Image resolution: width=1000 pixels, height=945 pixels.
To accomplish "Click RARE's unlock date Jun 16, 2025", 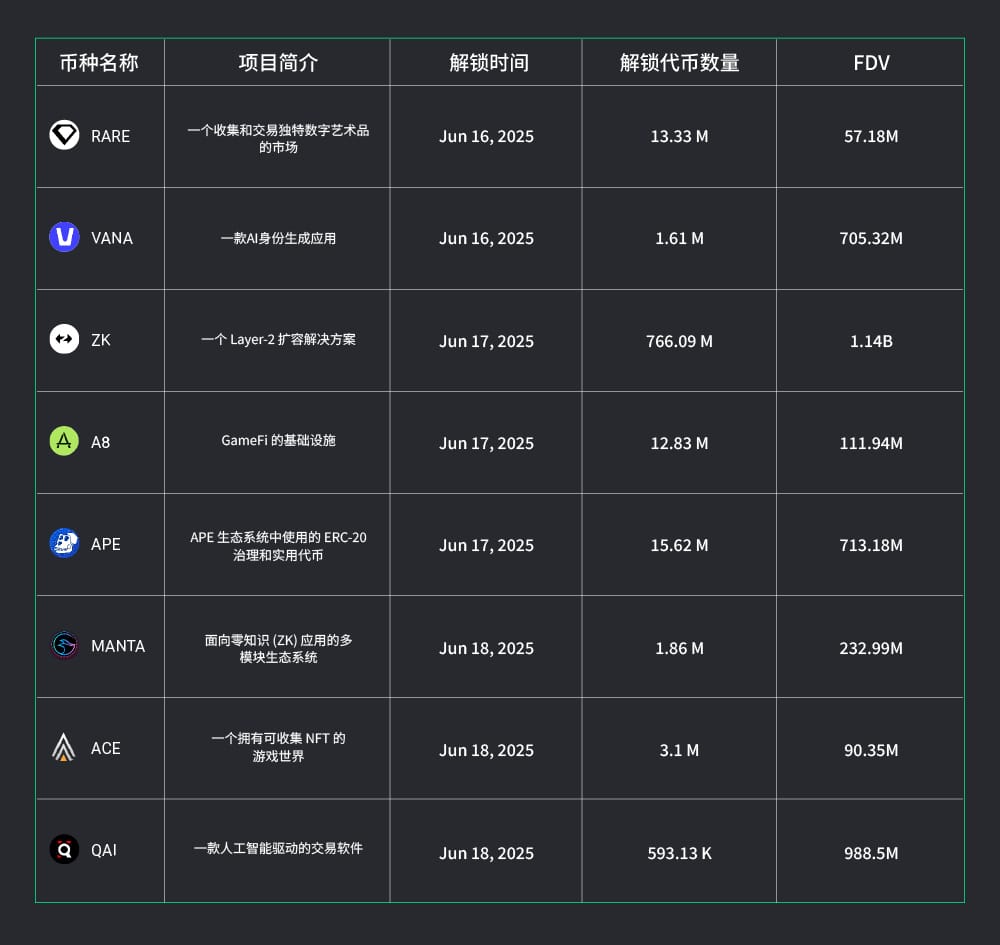I will pyautogui.click(x=486, y=136).
